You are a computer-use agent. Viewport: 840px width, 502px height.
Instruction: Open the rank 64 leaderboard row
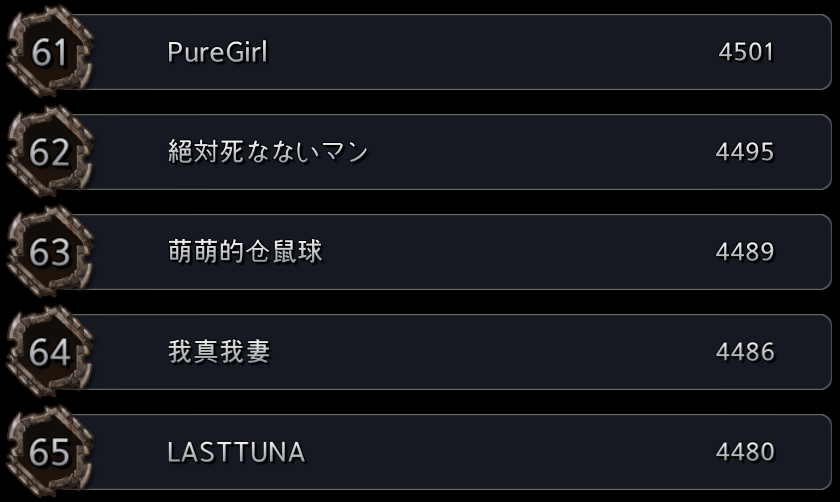pos(419,352)
